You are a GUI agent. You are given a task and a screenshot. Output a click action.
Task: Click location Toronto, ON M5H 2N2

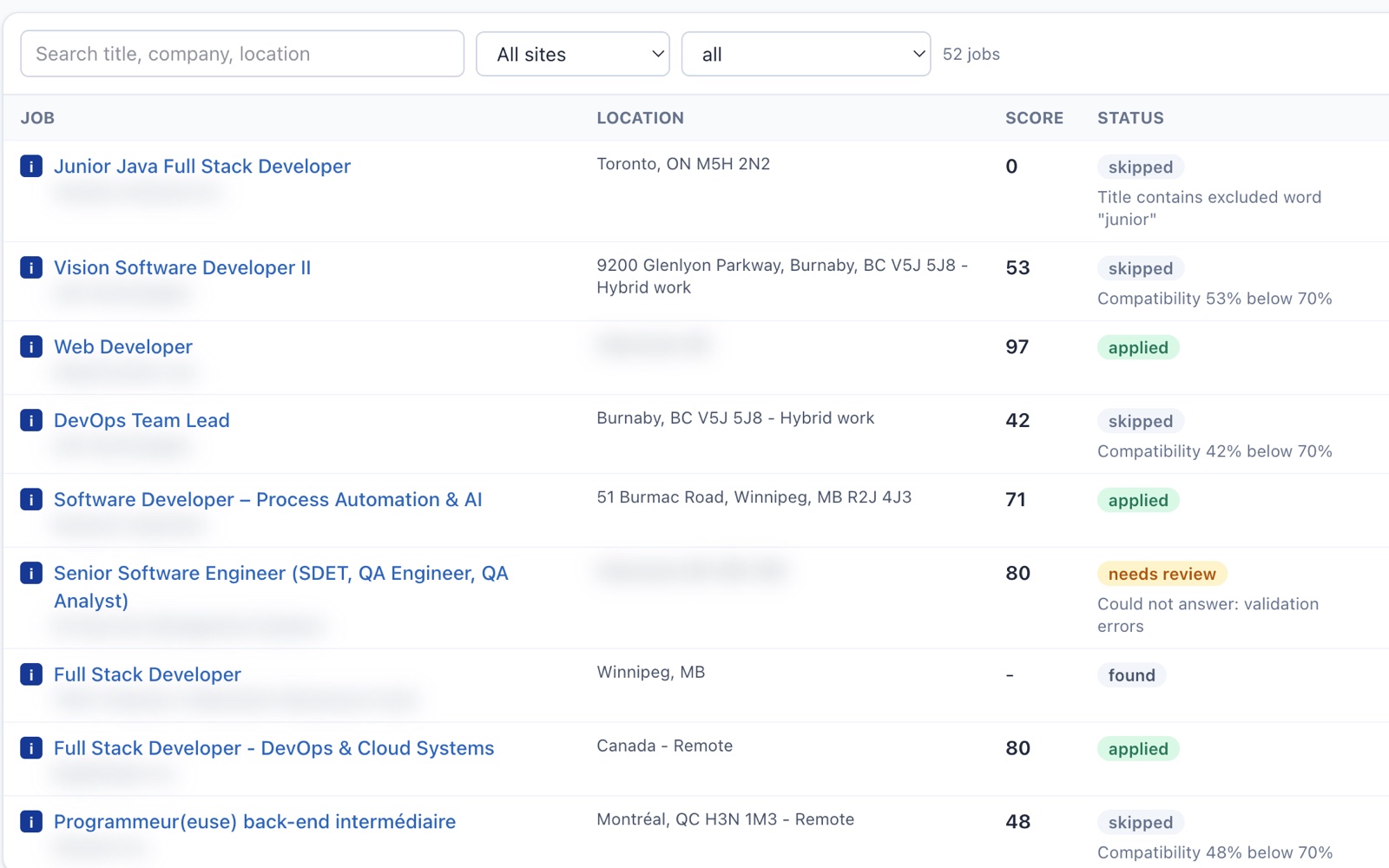pyautogui.click(x=683, y=164)
